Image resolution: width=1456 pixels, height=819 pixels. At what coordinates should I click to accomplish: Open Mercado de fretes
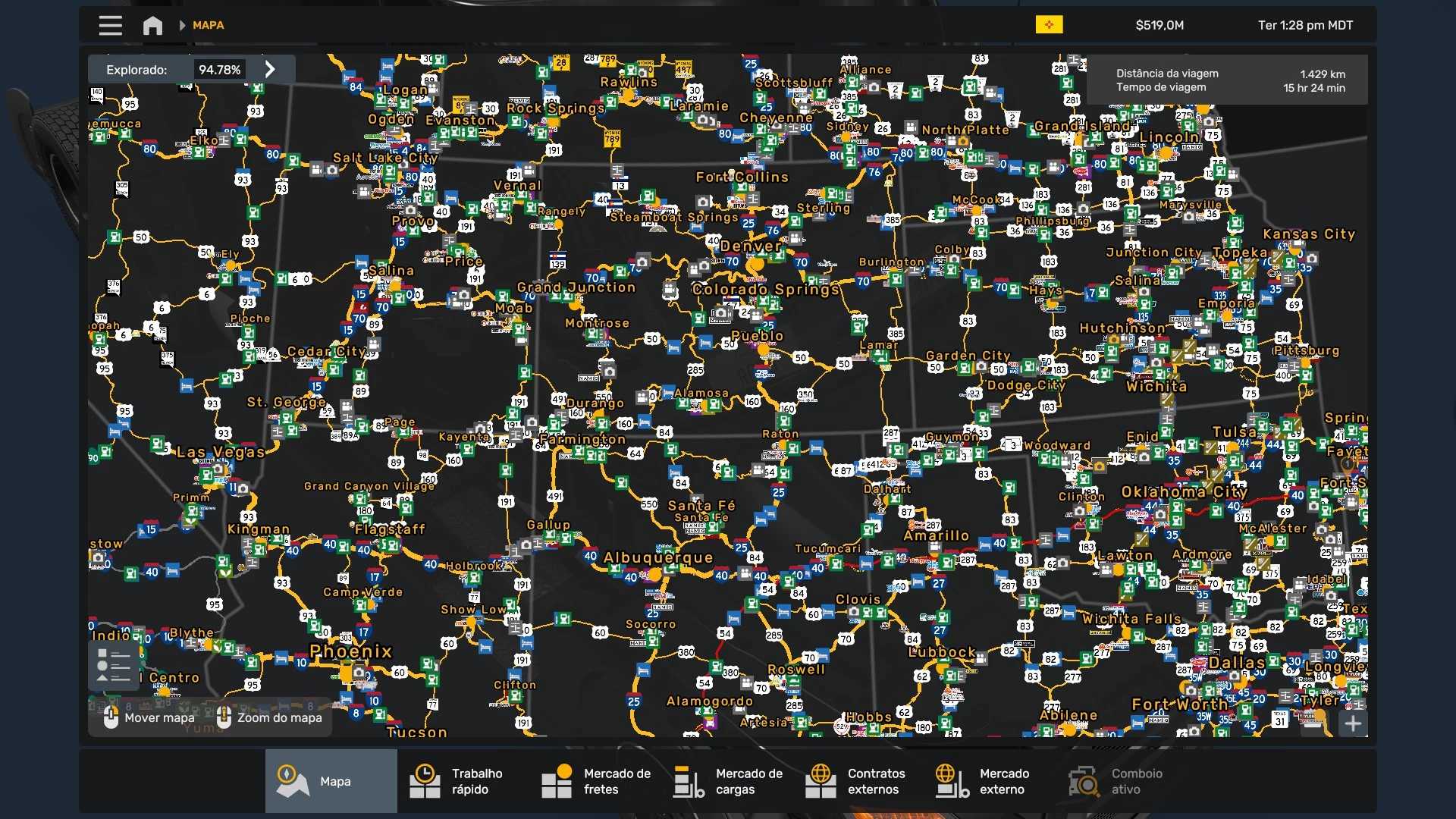594,781
